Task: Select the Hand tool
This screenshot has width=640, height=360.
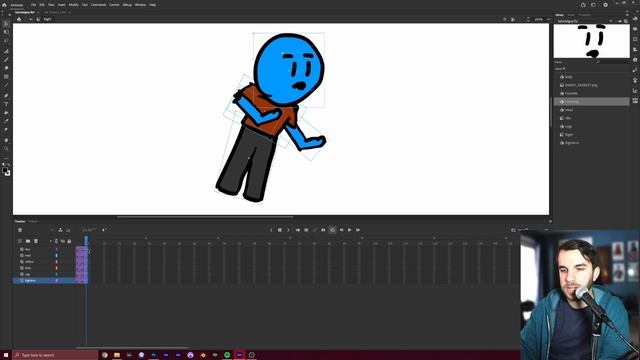Action: 6,140
